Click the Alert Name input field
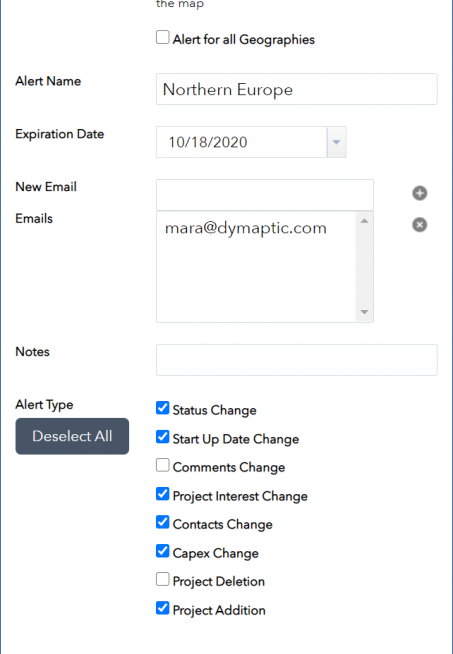Screen dimensions: 453x654 [x=297, y=89]
